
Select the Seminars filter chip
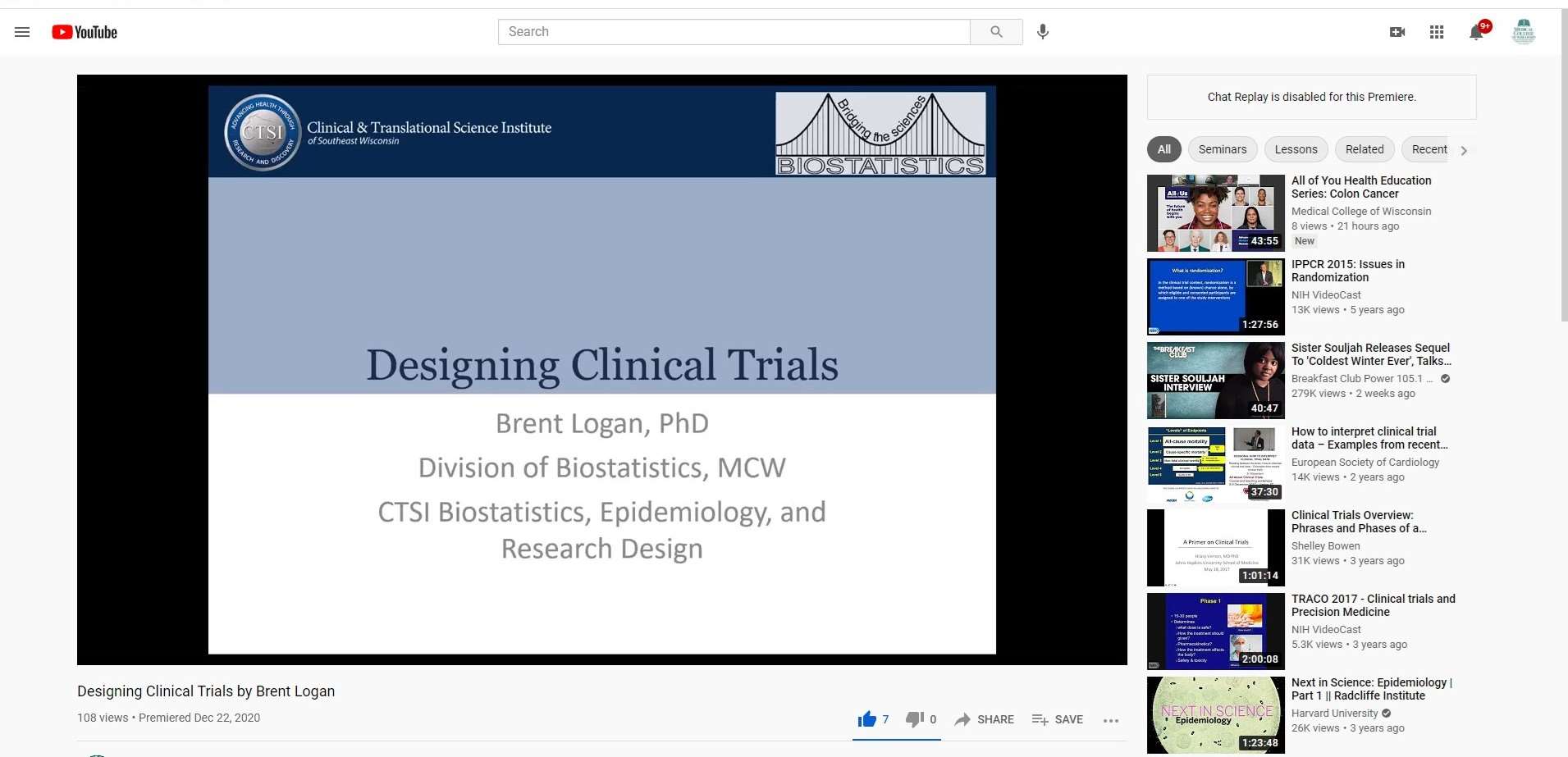point(1222,149)
